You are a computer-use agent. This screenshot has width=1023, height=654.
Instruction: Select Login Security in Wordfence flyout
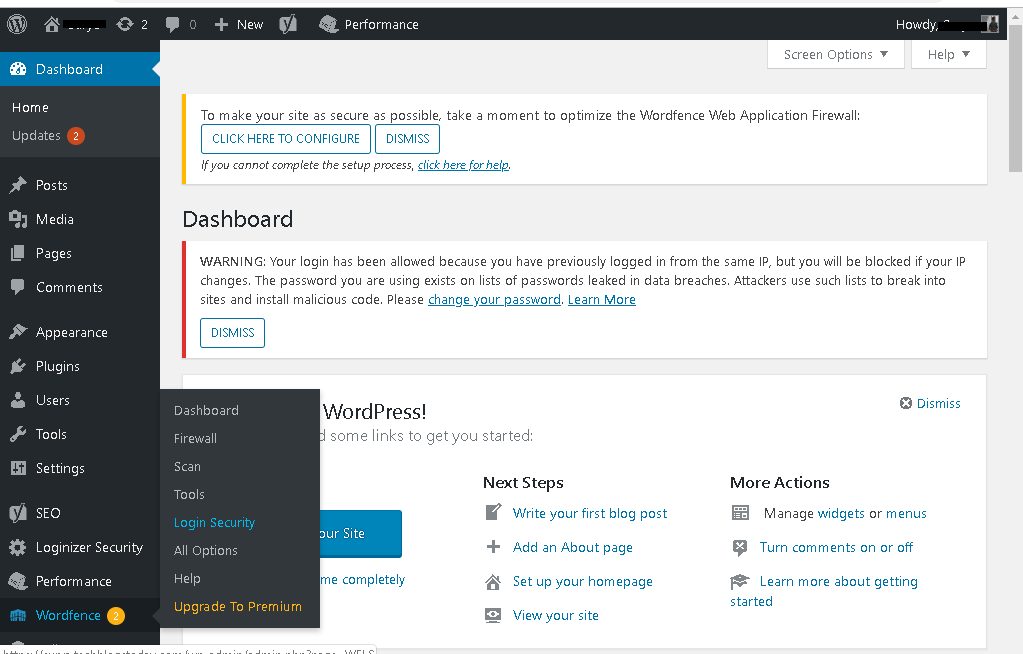tap(214, 523)
